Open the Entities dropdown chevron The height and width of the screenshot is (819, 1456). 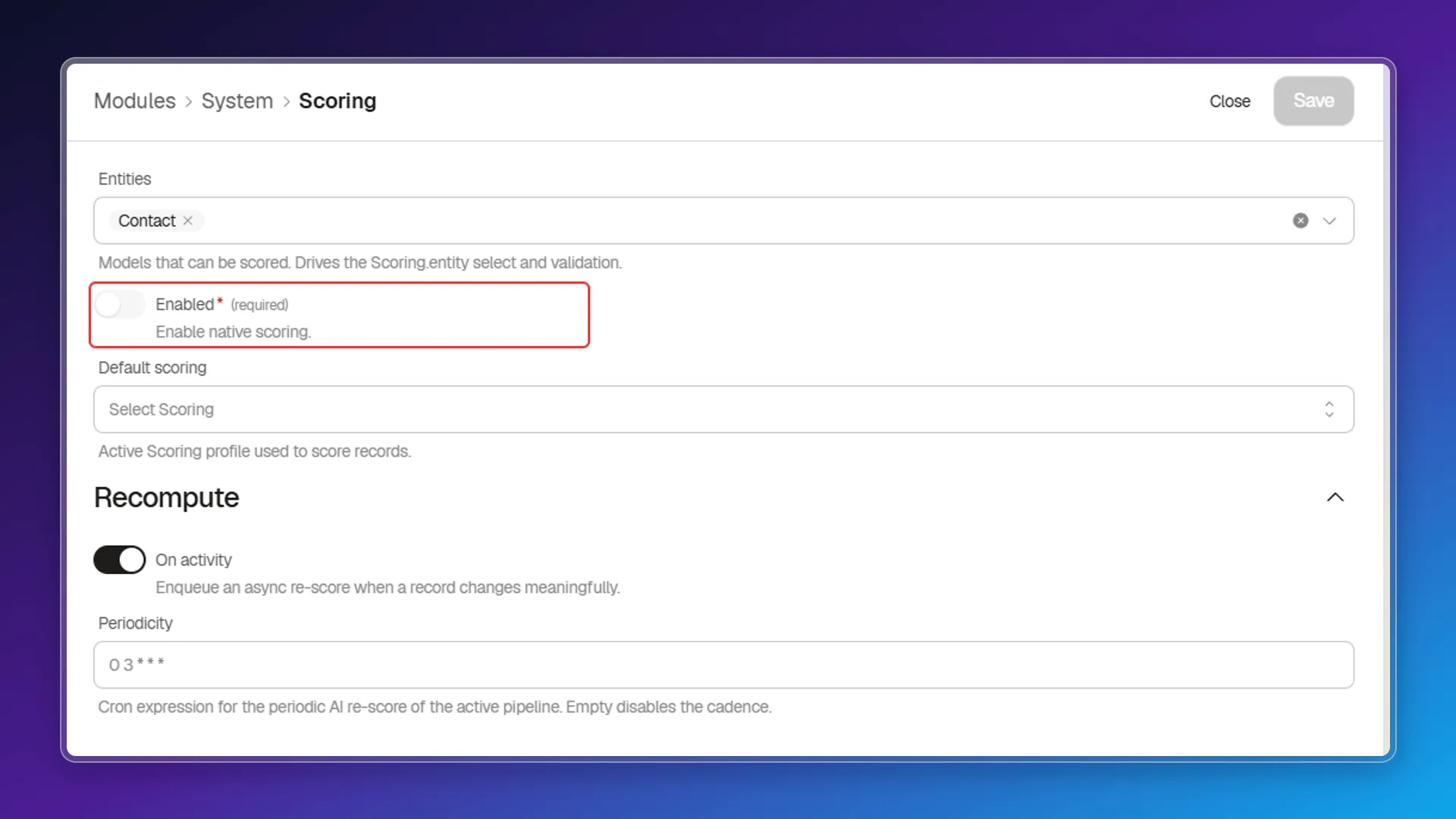point(1329,221)
